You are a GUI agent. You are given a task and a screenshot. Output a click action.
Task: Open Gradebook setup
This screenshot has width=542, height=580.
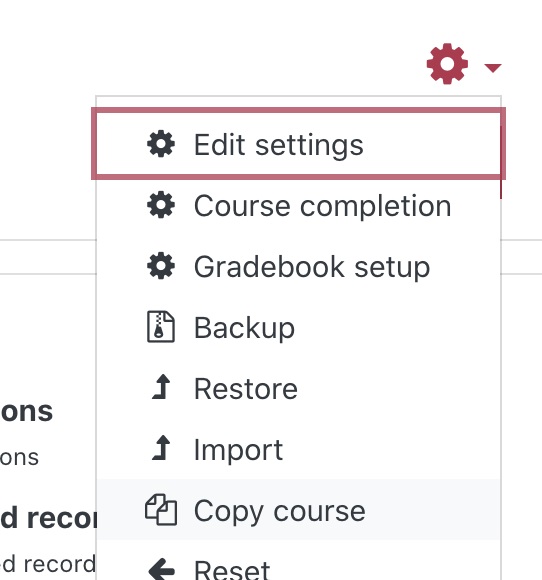coord(298,266)
